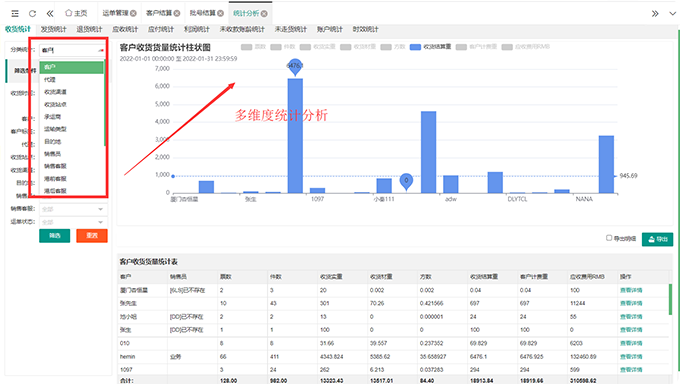Open the 主页 home tab

point(76,13)
